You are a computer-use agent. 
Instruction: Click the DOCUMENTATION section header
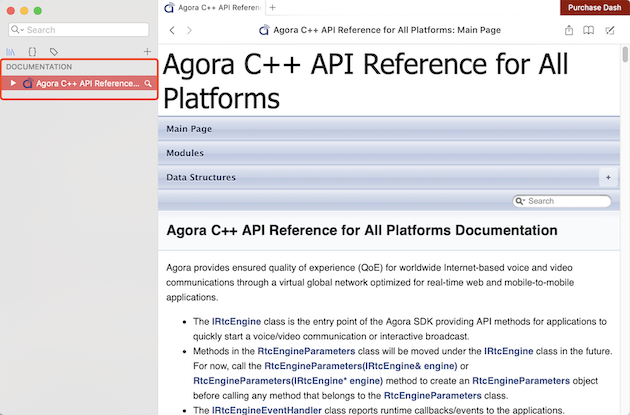39,67
